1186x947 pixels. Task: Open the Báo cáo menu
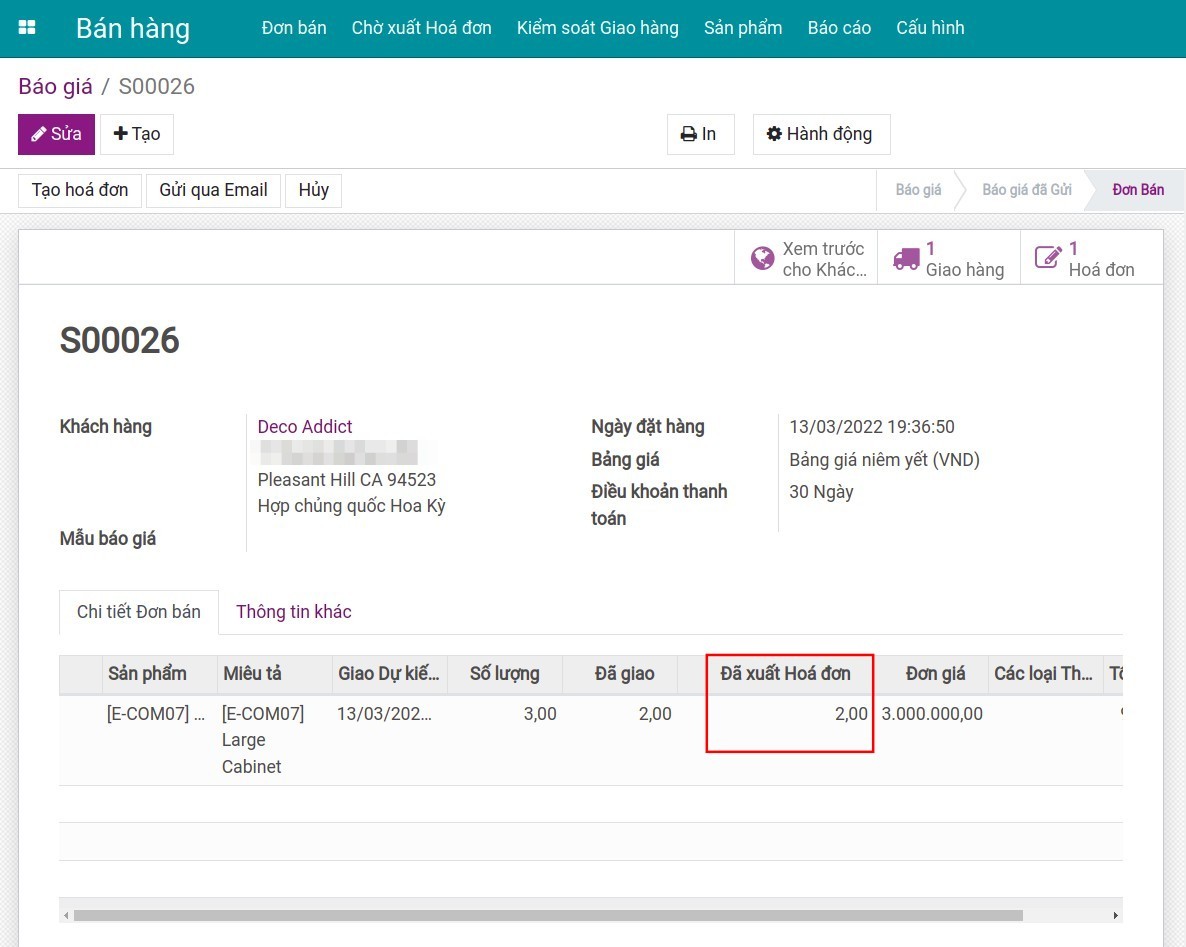pos(839,28)
